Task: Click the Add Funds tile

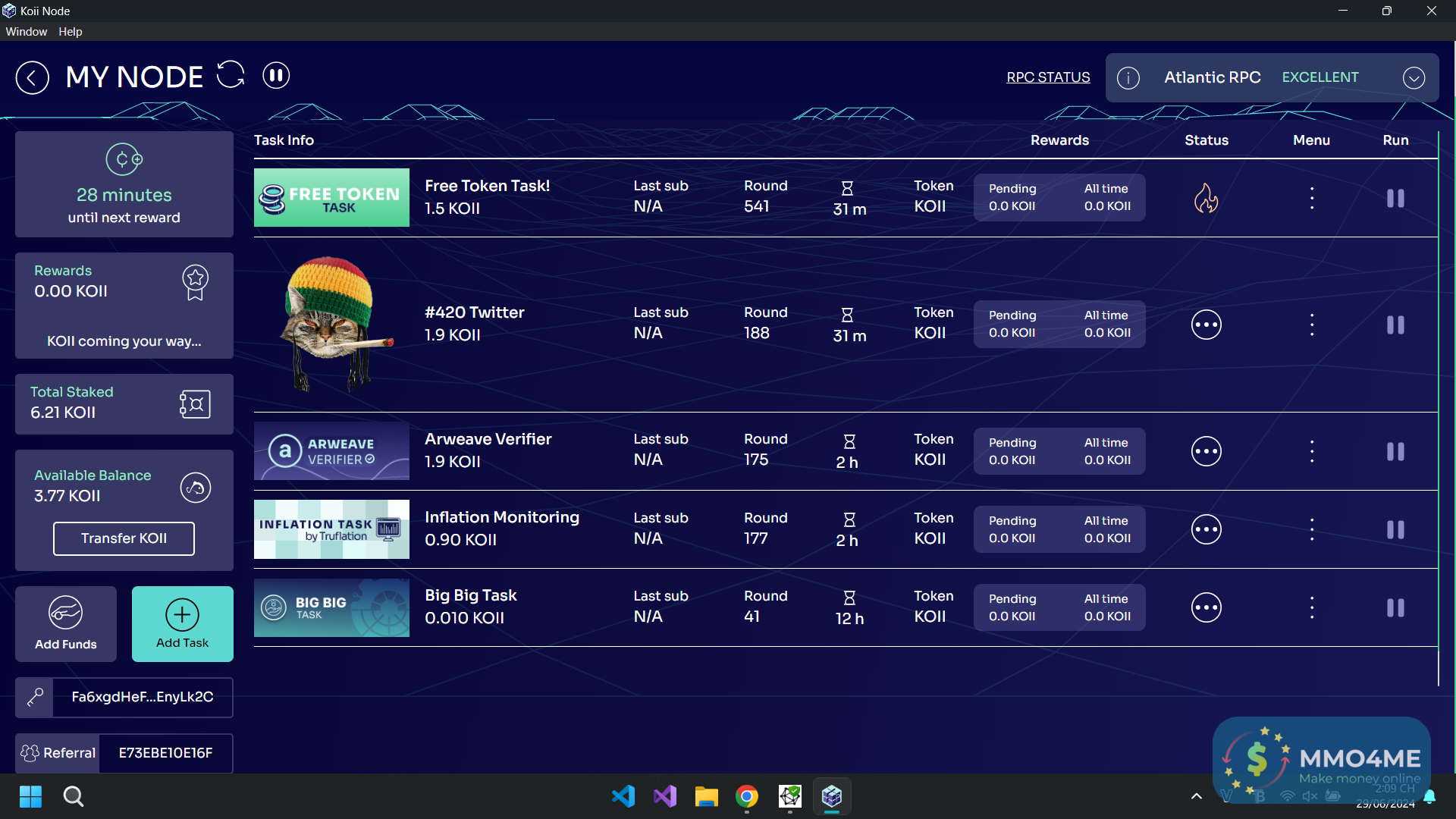Action: 66,624
